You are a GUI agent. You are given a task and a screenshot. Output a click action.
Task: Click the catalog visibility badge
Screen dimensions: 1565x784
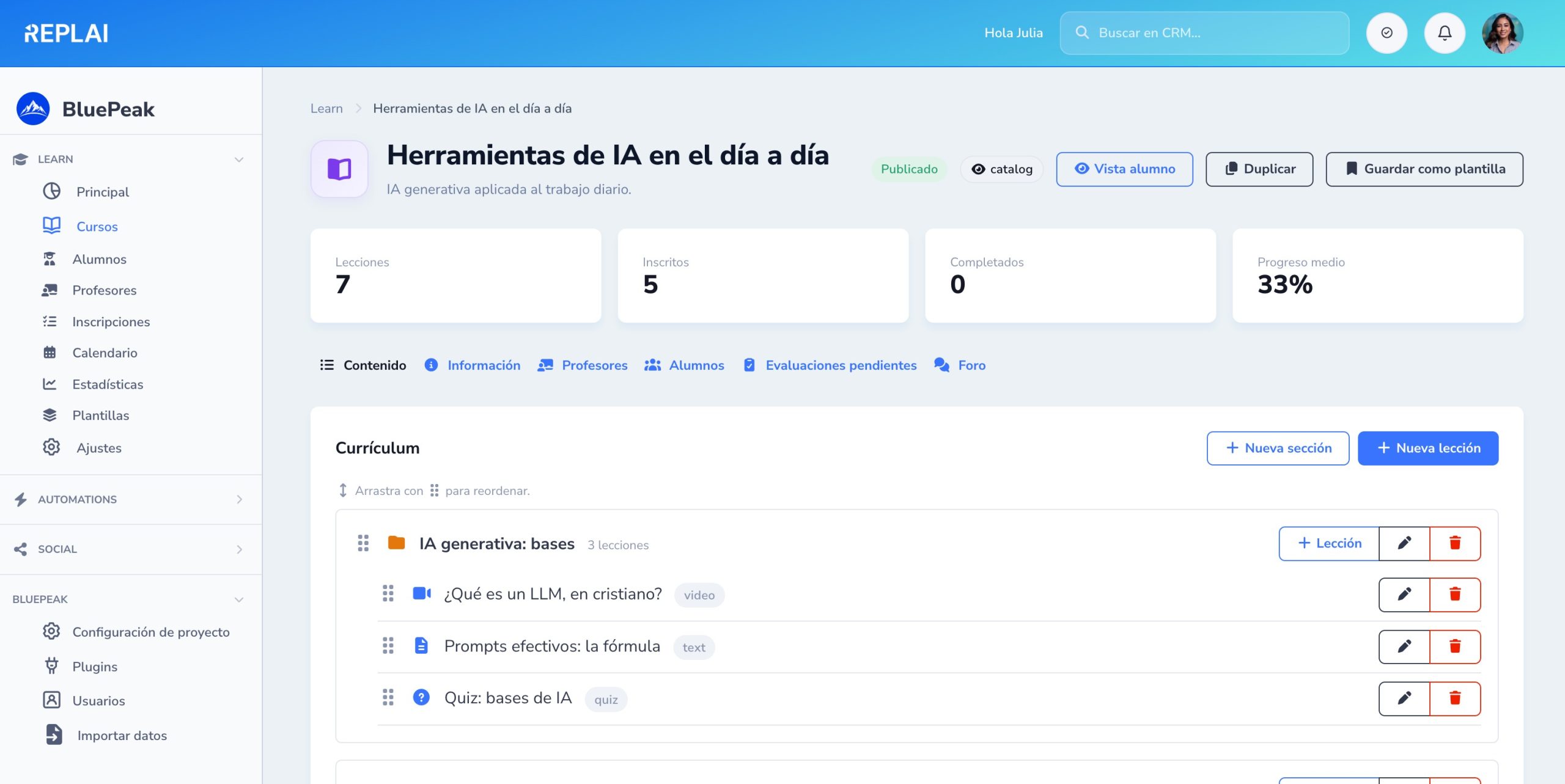click(x=1001, y=169)
